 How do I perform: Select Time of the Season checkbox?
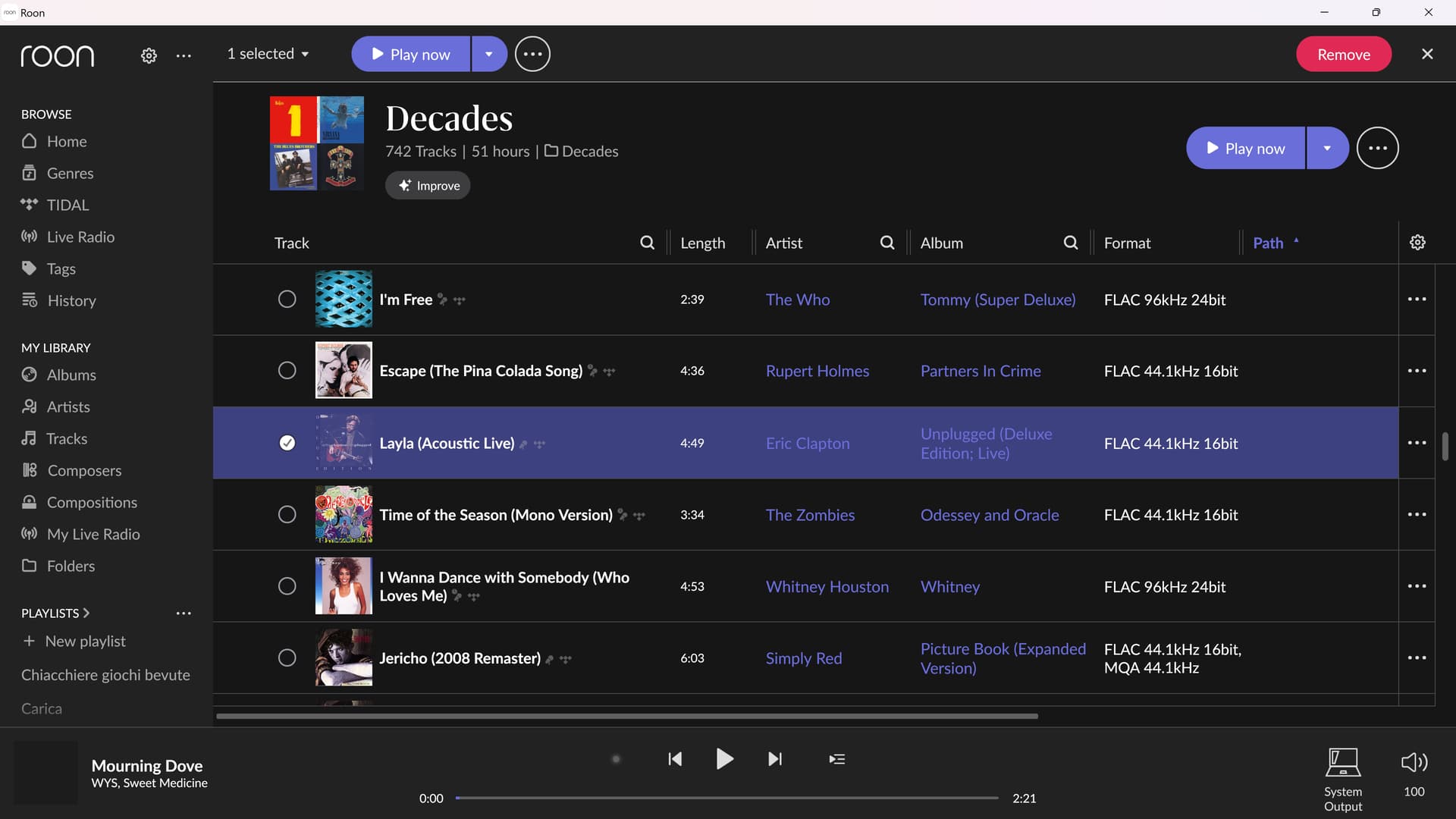tap(287, 514)
